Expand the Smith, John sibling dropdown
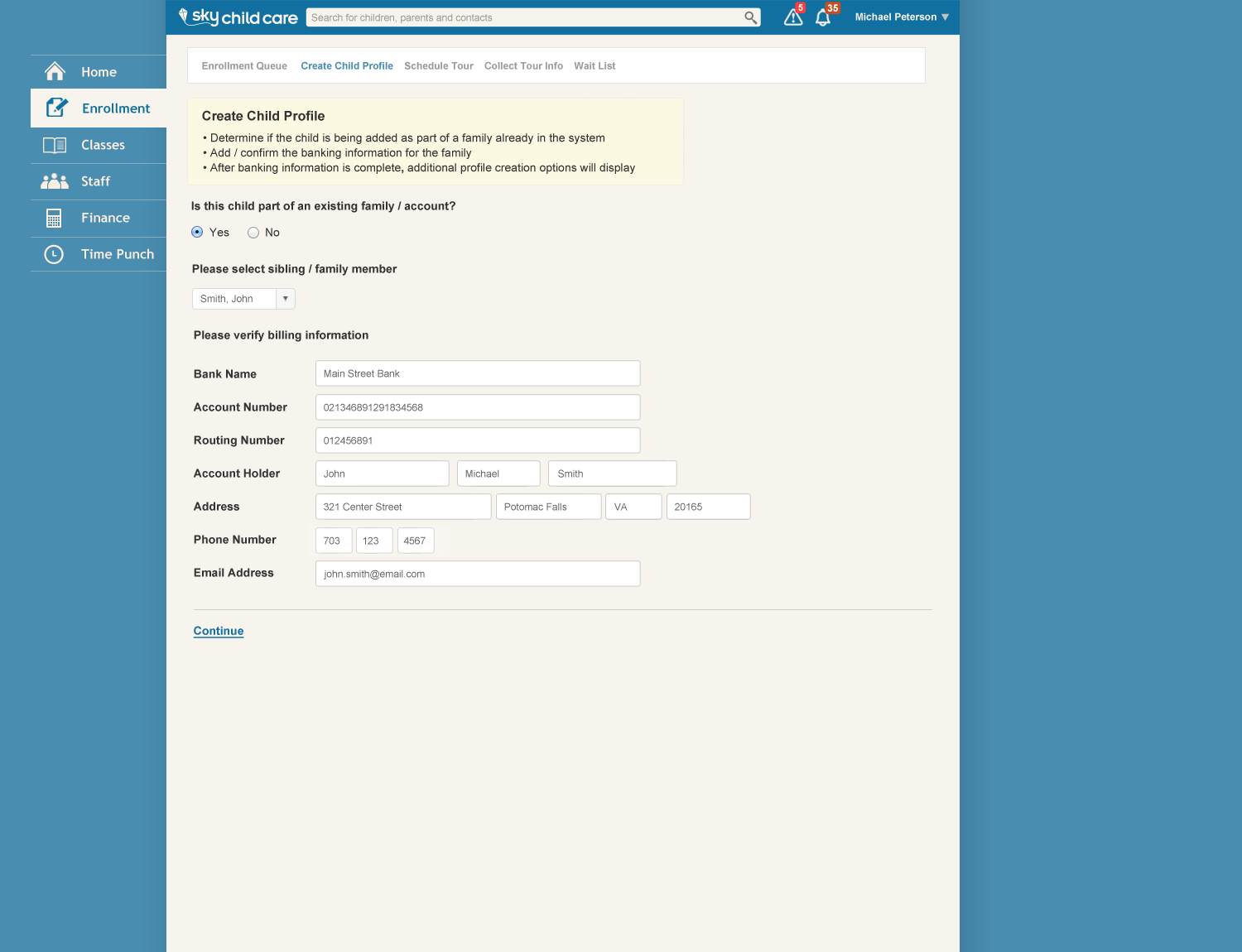The image size is (1242, 952). [285, 299]
